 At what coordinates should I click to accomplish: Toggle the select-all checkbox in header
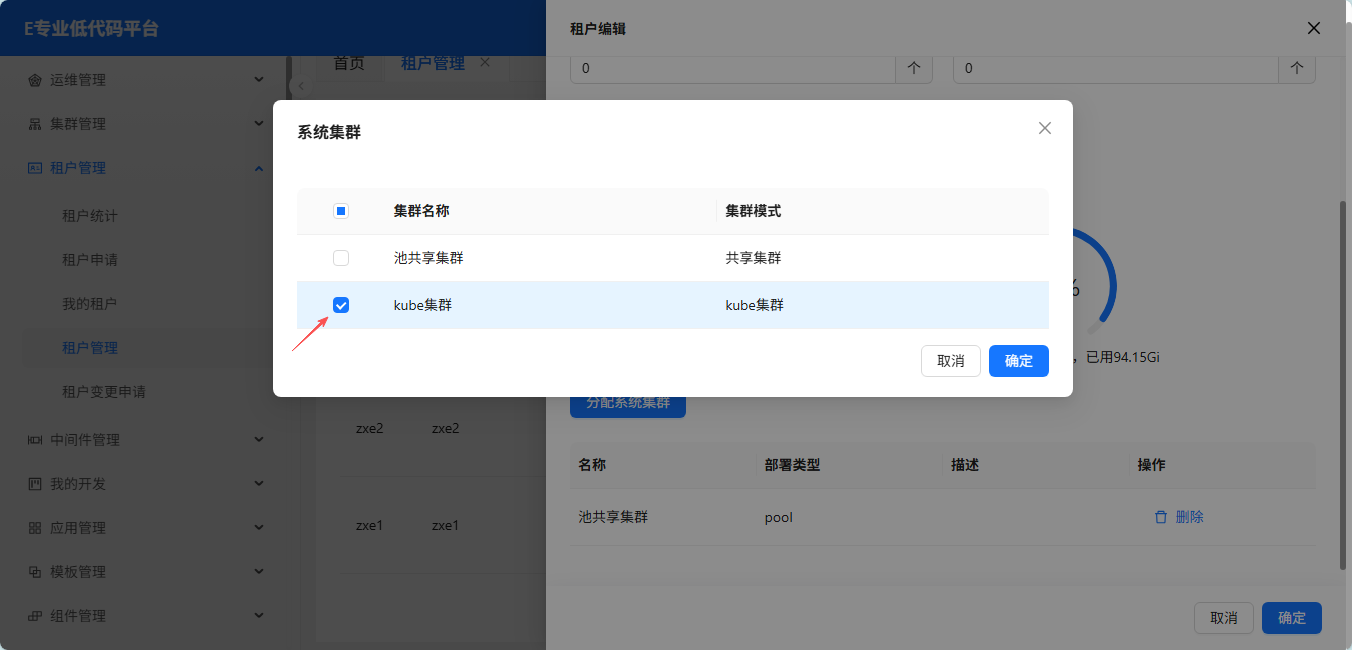click(x=341, y=211)
